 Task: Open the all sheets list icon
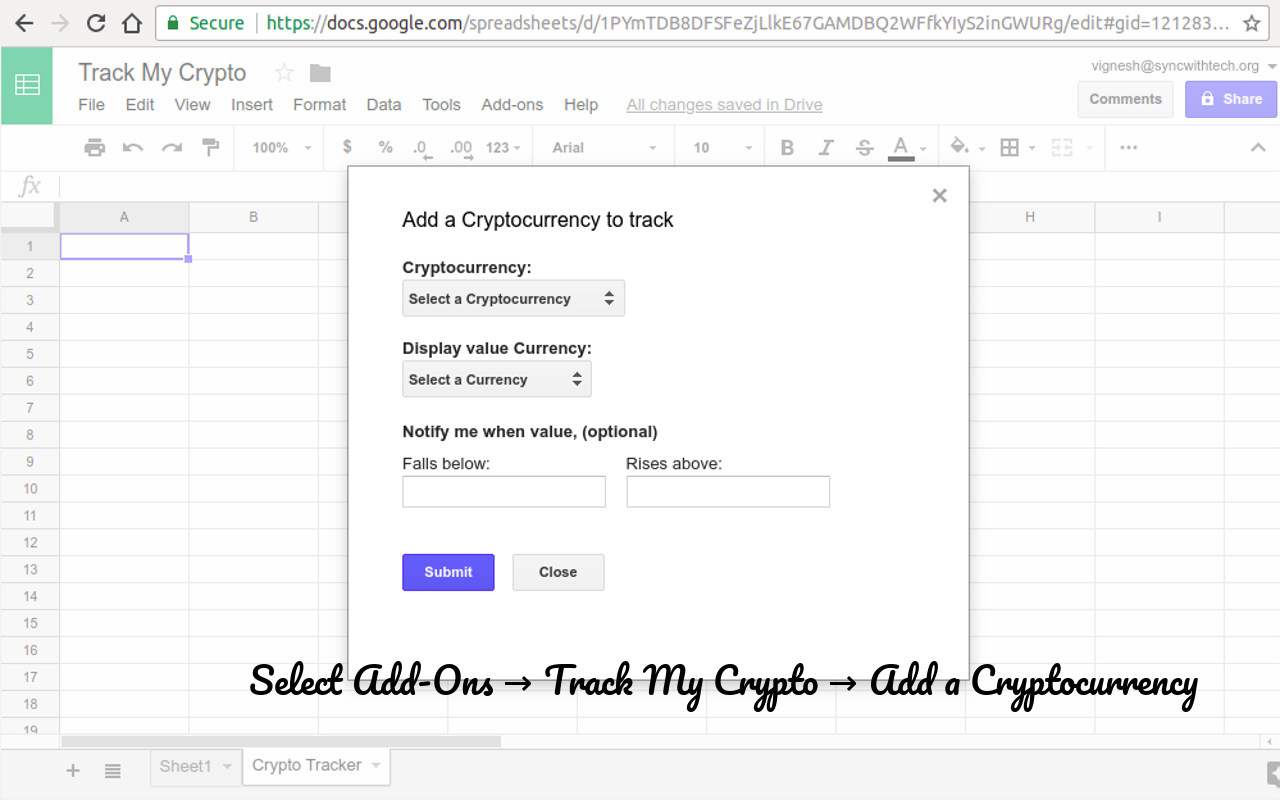pos(112,770)
